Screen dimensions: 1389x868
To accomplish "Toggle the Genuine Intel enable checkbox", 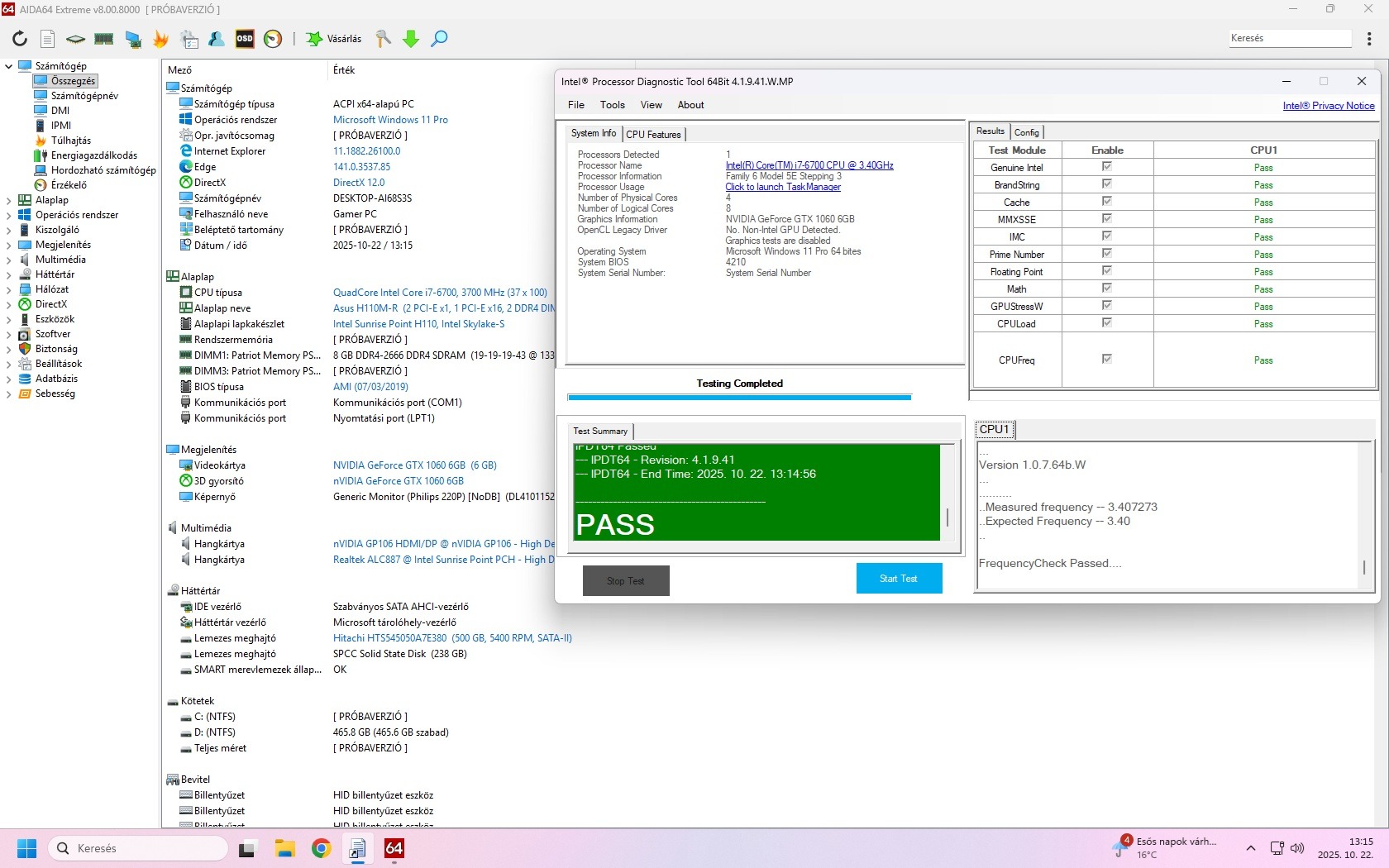I will (x=1107, y=167).
